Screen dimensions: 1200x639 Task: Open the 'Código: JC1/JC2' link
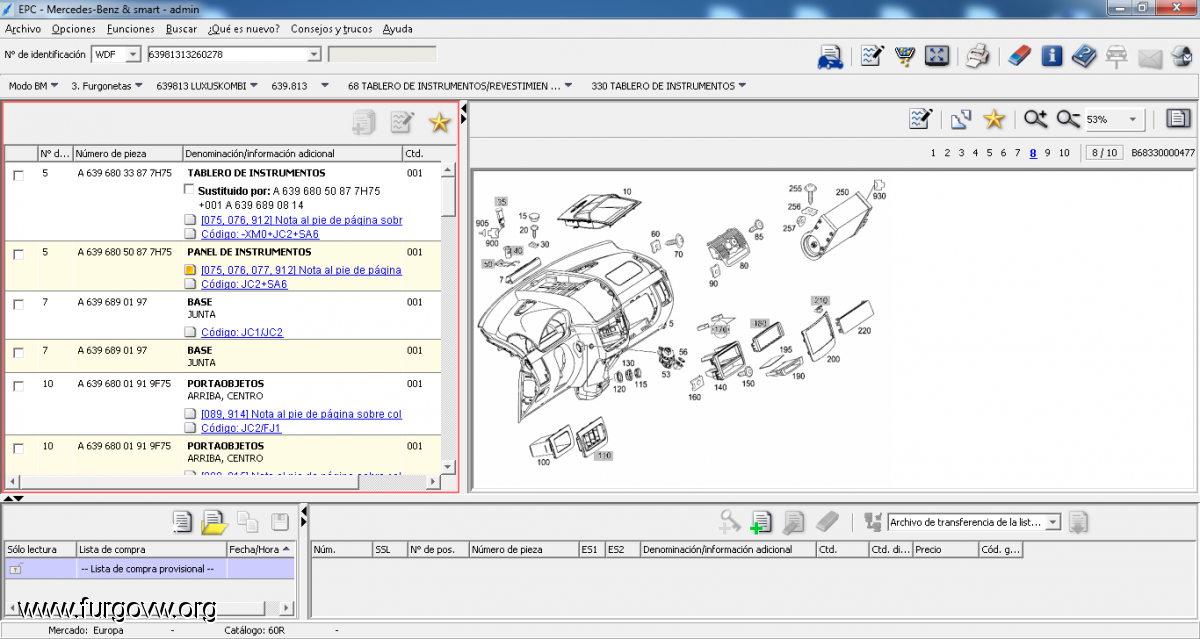click(x=242, y=332)
